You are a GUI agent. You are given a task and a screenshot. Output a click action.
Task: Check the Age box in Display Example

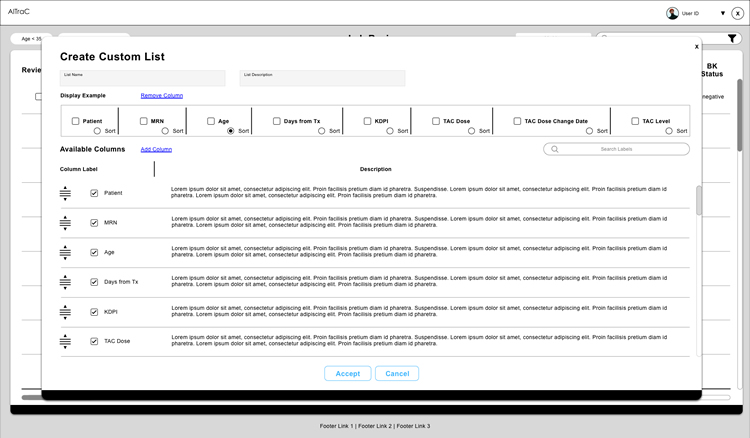(x=211, y=121)
